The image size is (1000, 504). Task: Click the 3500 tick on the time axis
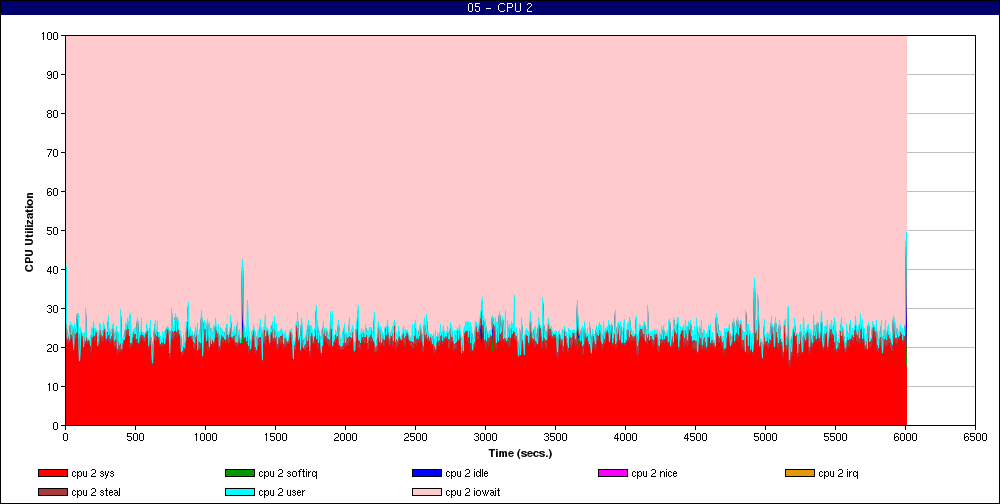point(555,438)
